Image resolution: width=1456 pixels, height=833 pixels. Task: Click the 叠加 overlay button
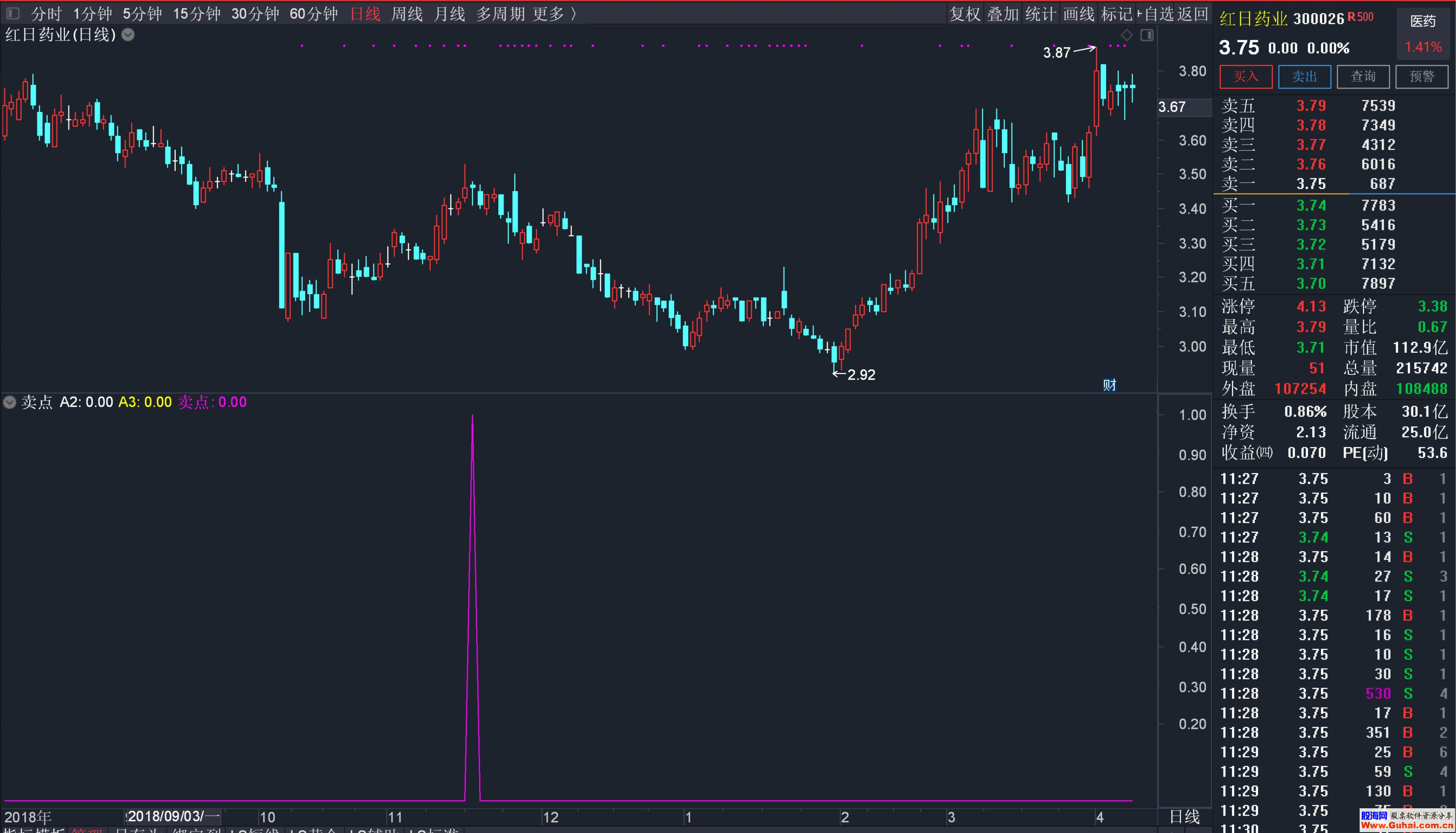click(1003, 14)
